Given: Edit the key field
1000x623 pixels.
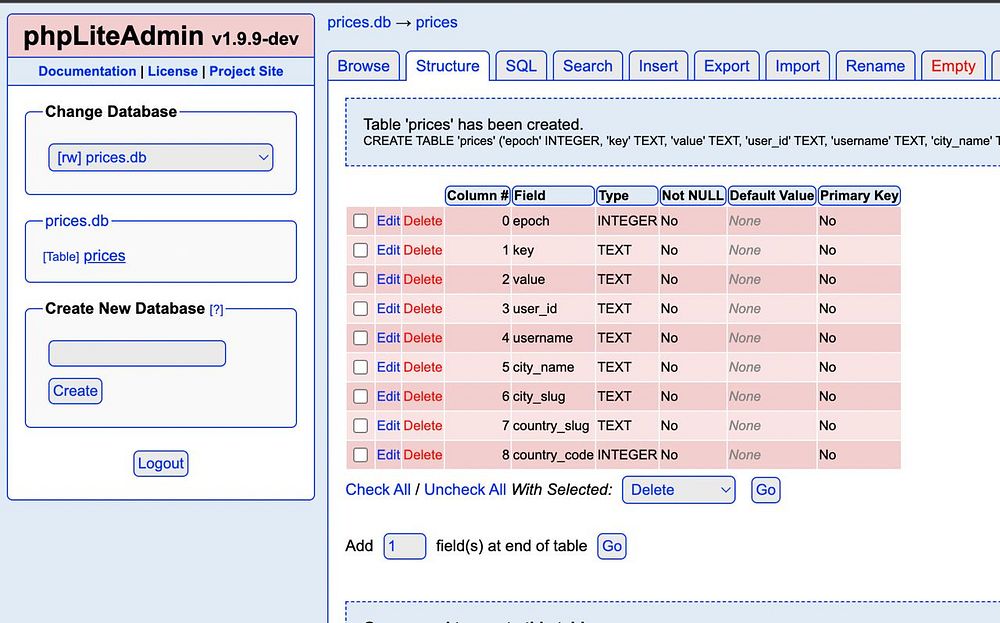Looking at the screenshot, I should pos(388,250).
